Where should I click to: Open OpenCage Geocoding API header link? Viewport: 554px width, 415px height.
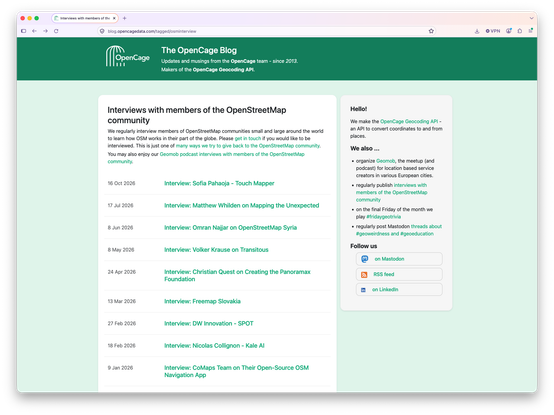pos(223,70)
